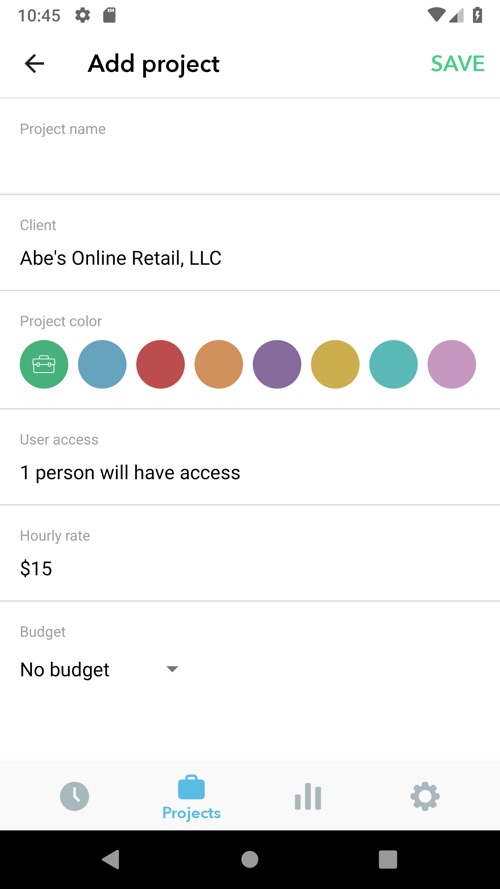Select the teal project color
This screenshot has height=889, width=500.
pos(393,364)
